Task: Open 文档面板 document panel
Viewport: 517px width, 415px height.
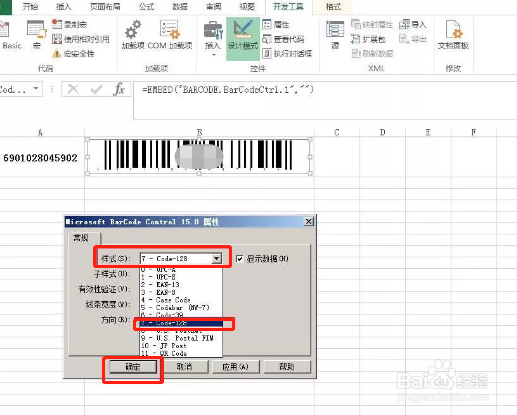Action: coord(453,35)
